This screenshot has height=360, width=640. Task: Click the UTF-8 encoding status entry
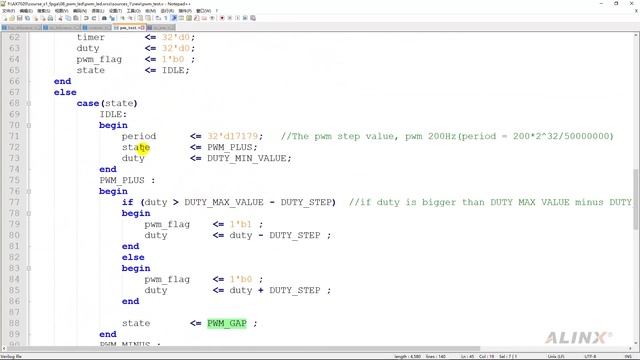click(590, 356)
